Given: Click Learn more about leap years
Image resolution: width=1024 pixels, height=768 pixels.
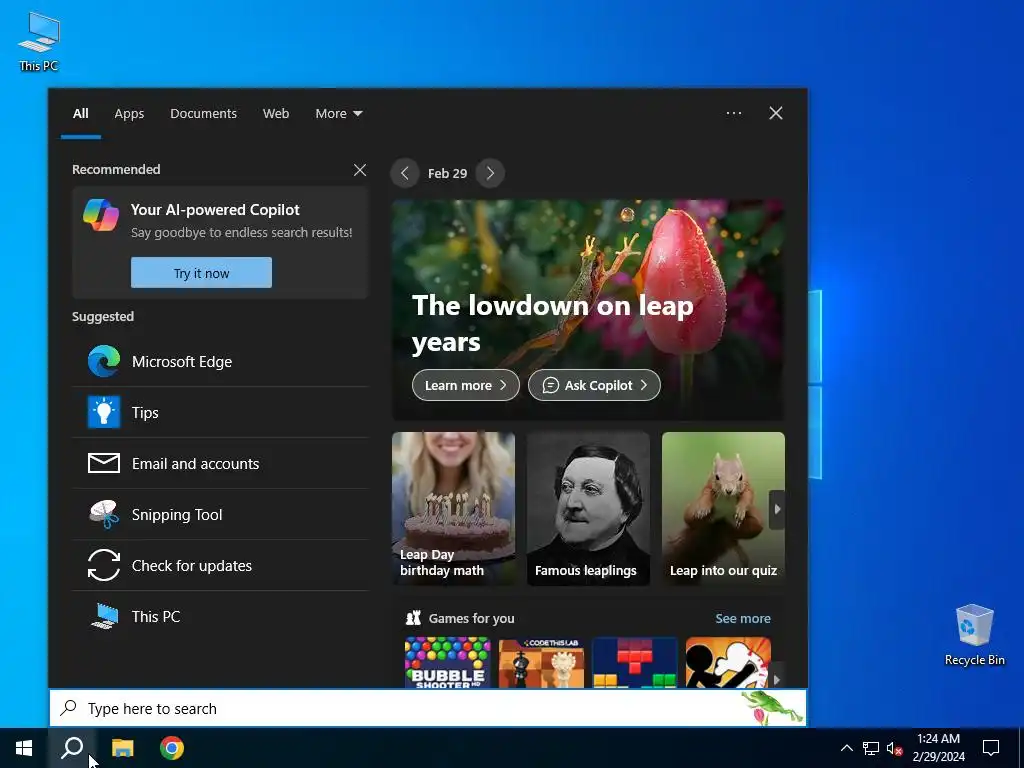Looking at the screenshot, I should (466, 385).
